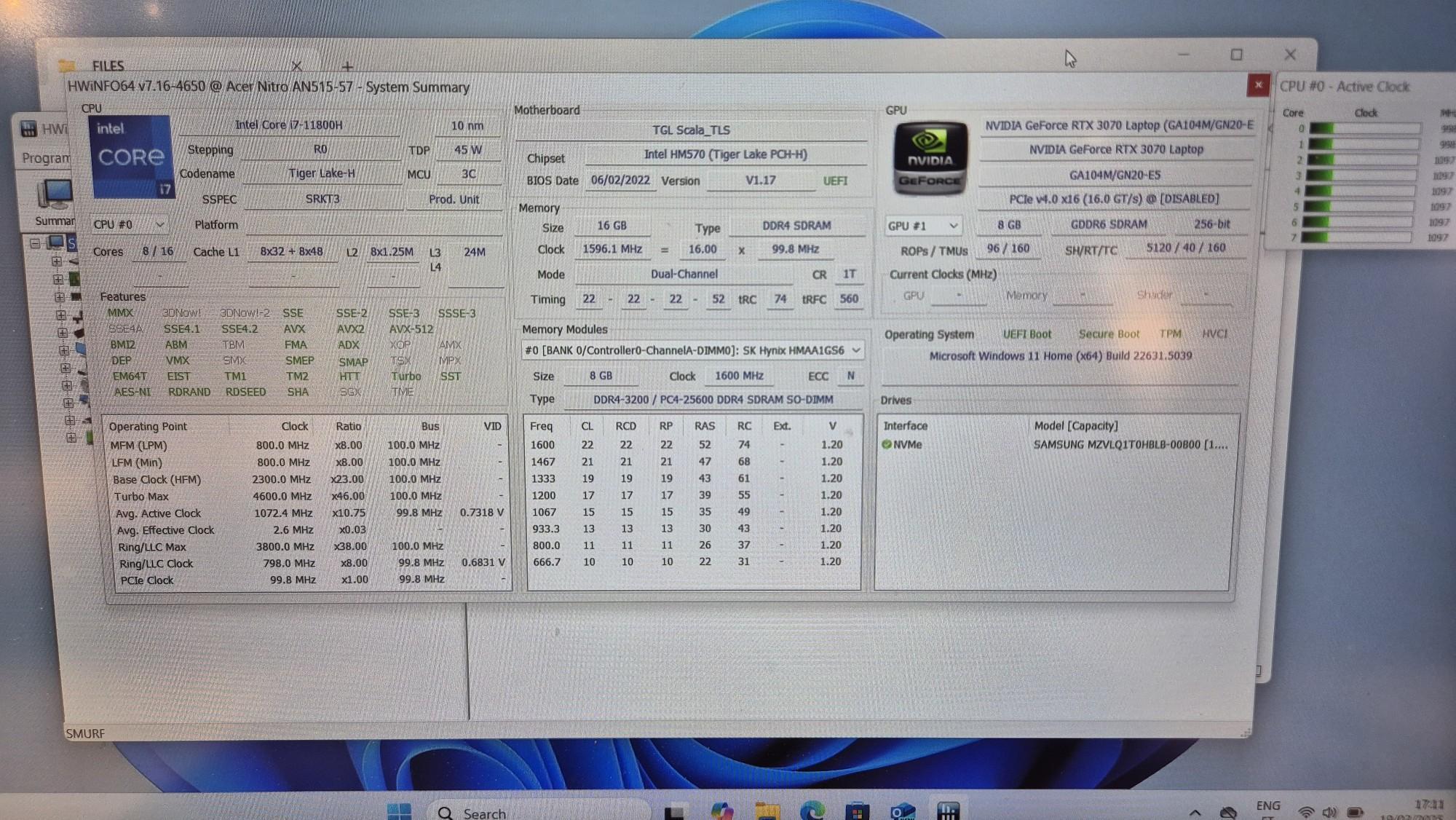Click the Intel HM570 chipset field

[x=726, y=154]
